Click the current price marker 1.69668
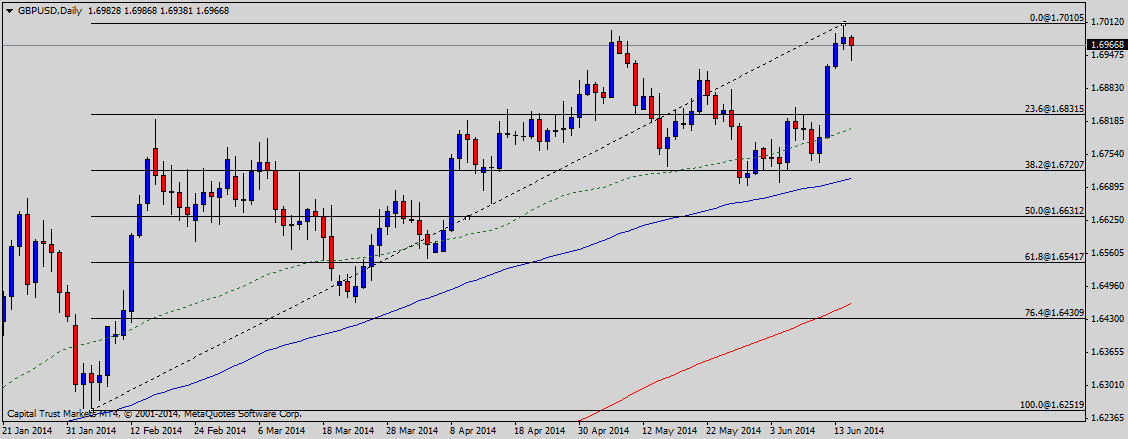This screenshot has height=439, width=1128. [1107, 45]
